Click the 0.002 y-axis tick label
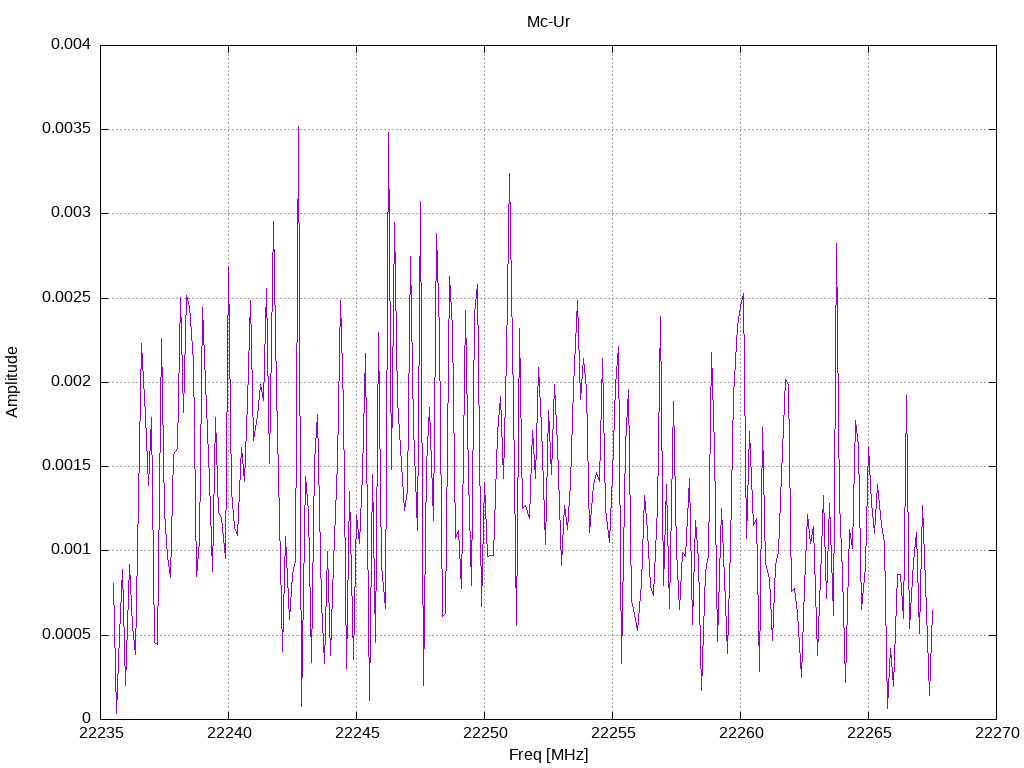 71,382
